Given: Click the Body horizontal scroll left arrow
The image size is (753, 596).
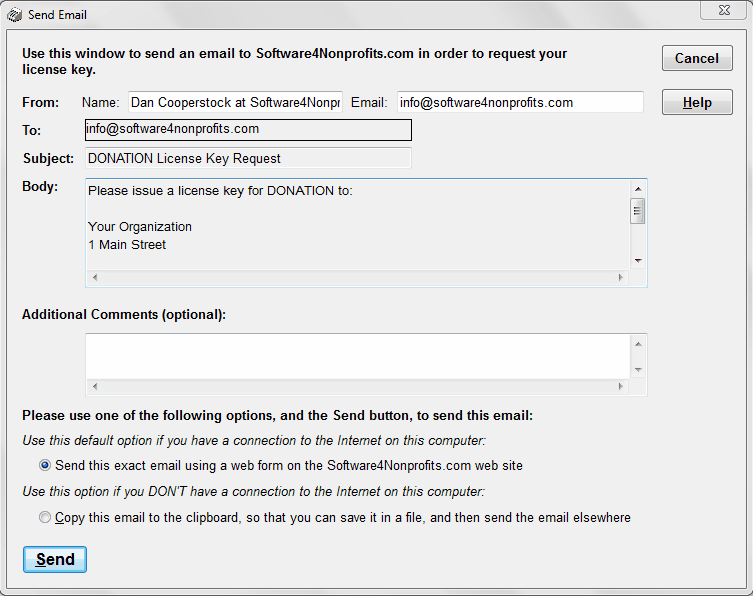Looking at the screenshot, I should [95, 277].
